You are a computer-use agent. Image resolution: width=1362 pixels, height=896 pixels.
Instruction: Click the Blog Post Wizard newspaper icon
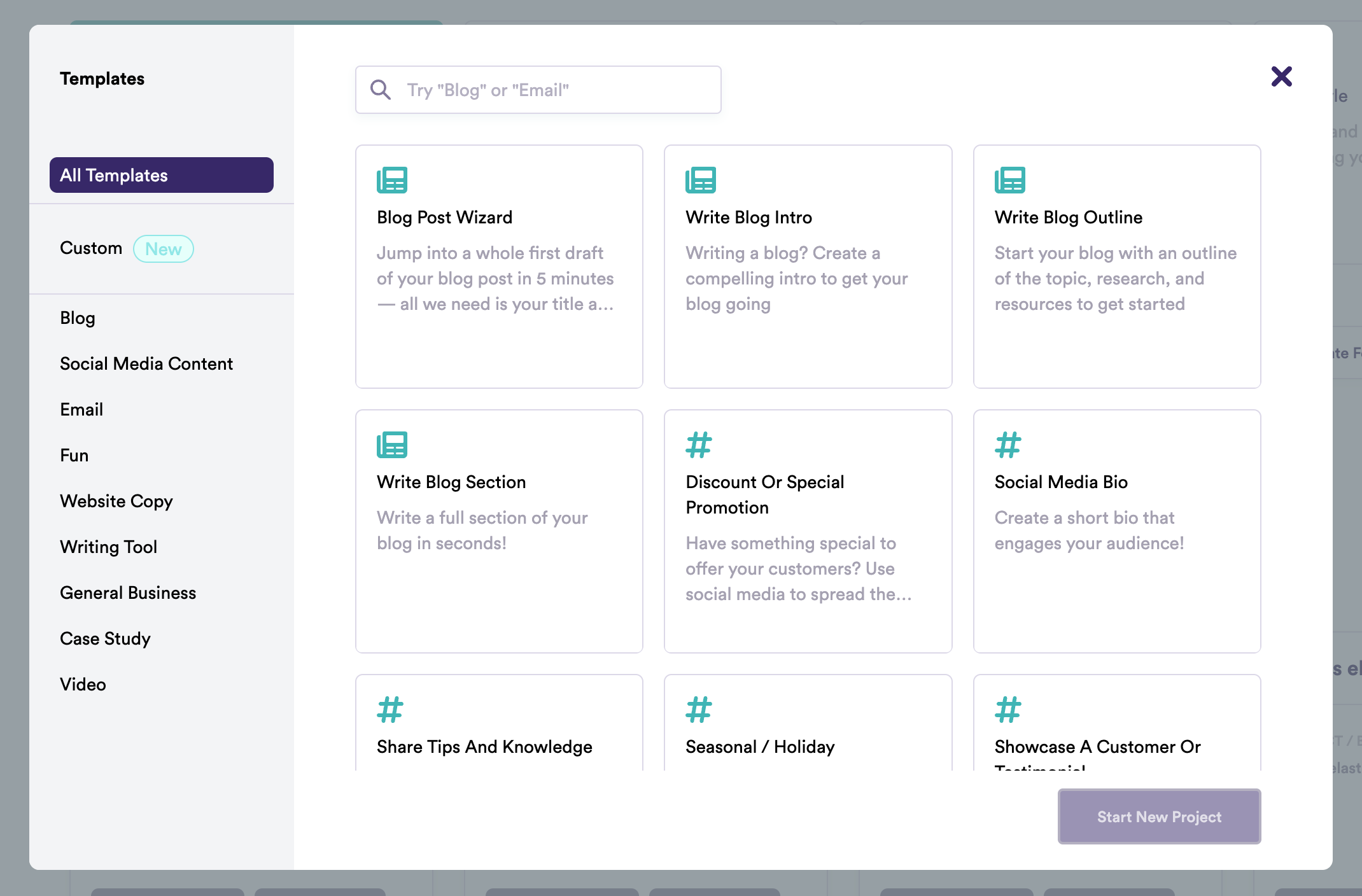392,180
